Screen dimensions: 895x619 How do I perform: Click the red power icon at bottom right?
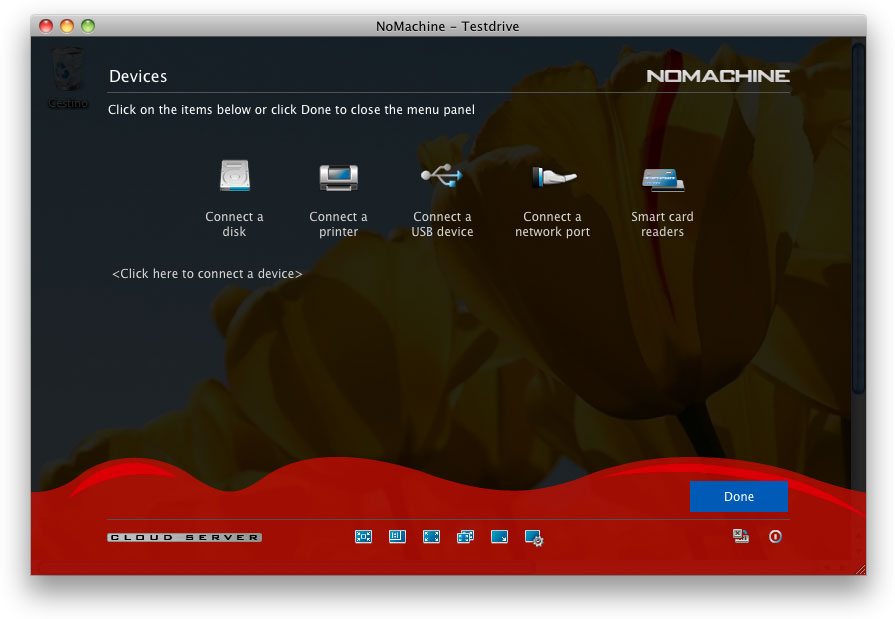(x=775, y=537)
